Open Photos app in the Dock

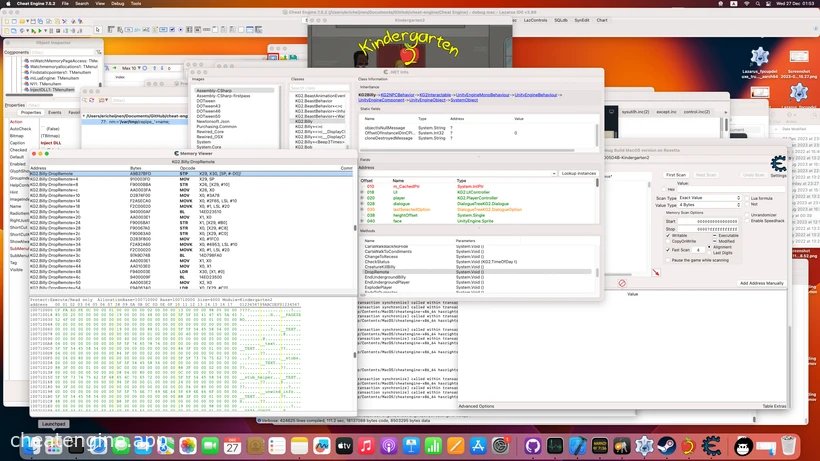pos(188,446)
